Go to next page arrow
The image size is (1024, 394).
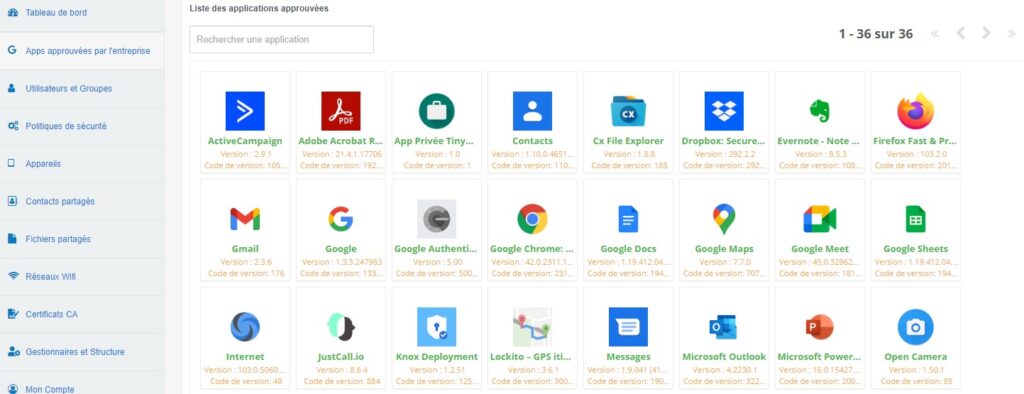click(986, 33)
